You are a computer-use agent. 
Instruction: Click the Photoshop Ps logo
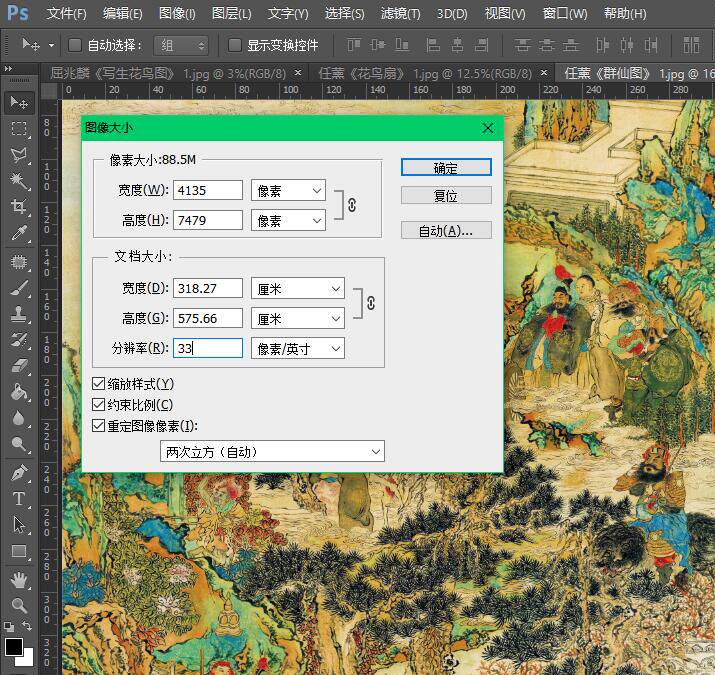[x=18, y=13]
